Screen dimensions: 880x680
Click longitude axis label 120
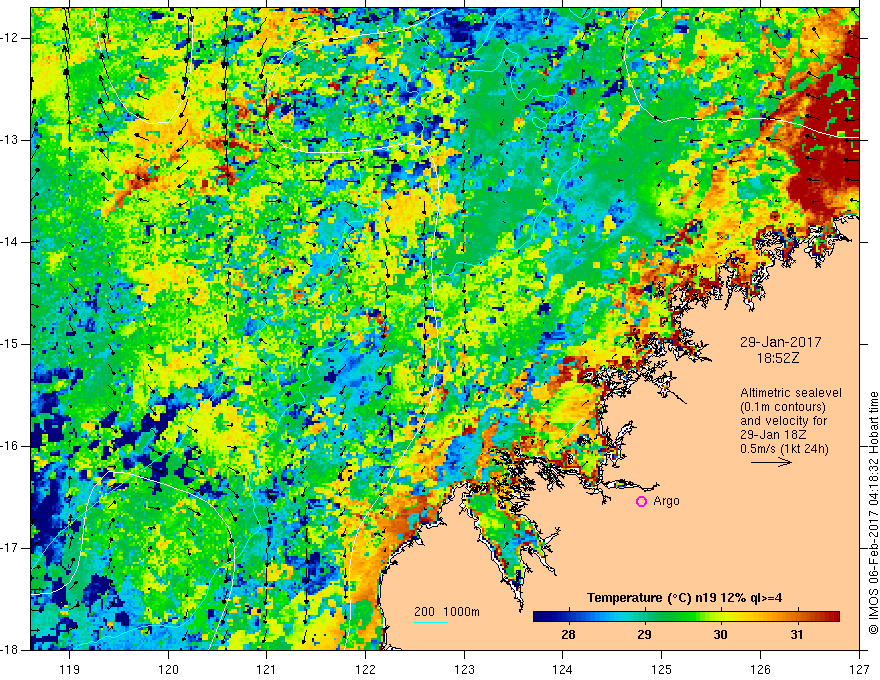[x=168, y=669]
